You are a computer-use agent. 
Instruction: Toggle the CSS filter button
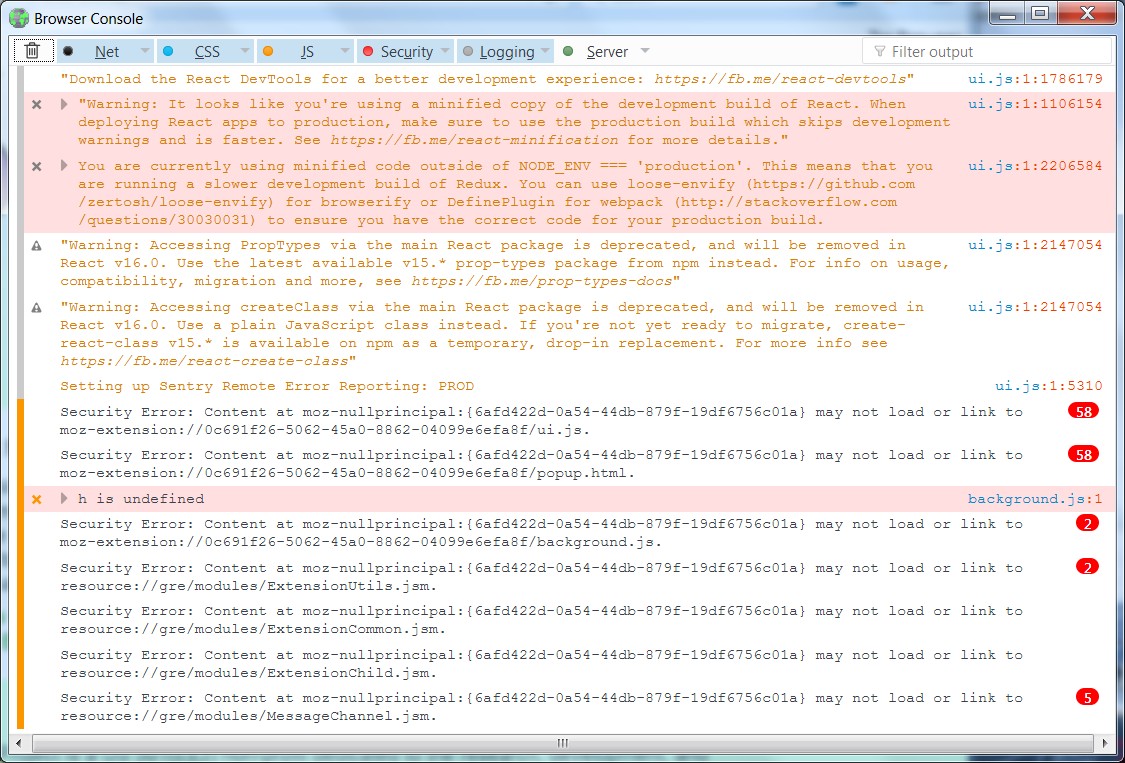(197, 52)
